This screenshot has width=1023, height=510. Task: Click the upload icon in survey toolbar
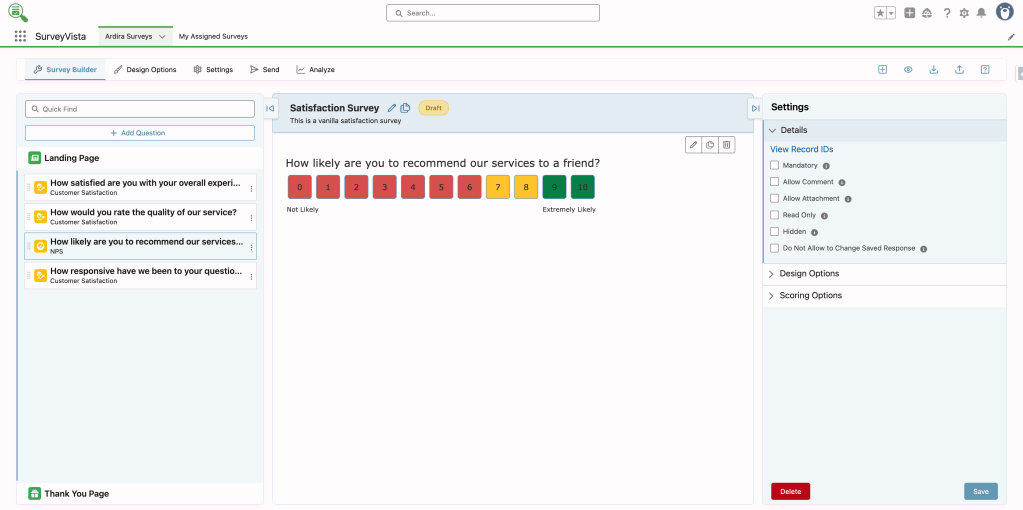[x=960, y=70]
